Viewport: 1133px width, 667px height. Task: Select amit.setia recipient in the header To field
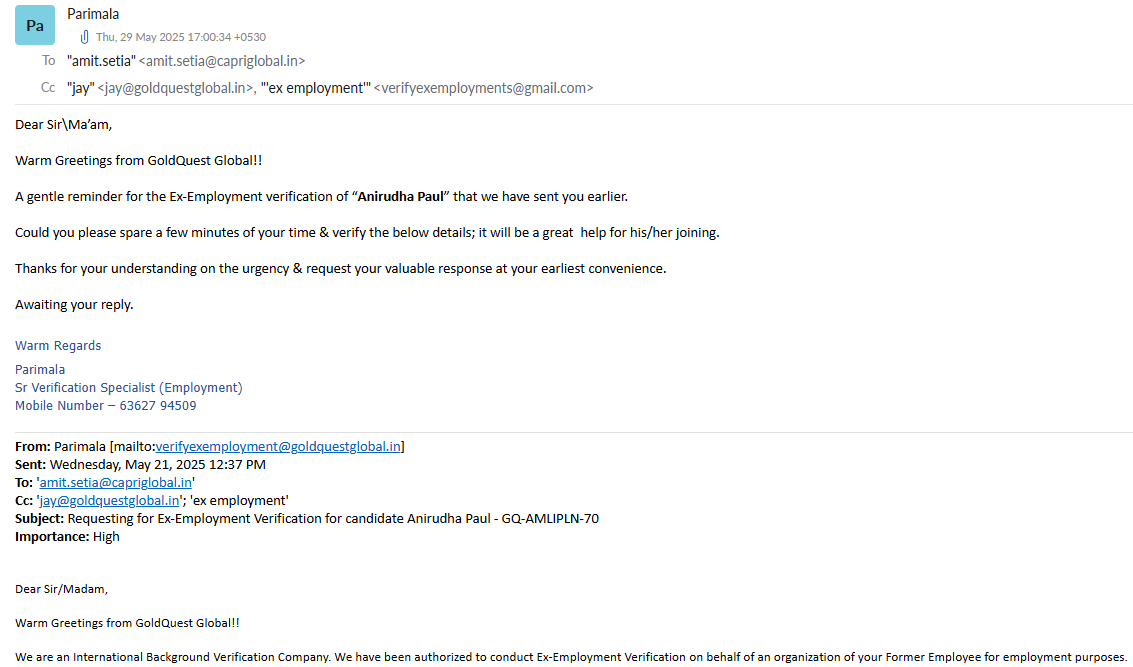[186, 61]
